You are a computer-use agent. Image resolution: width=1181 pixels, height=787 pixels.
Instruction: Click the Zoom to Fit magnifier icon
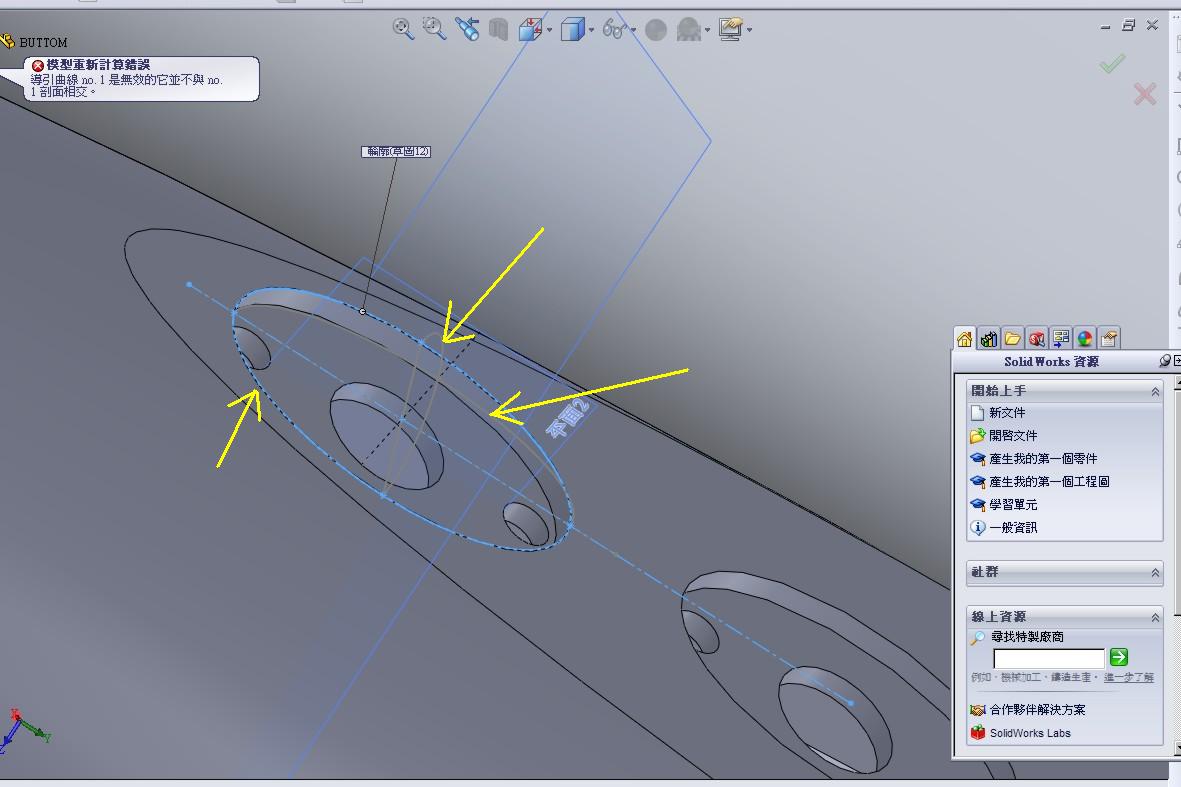pos(403,29)
